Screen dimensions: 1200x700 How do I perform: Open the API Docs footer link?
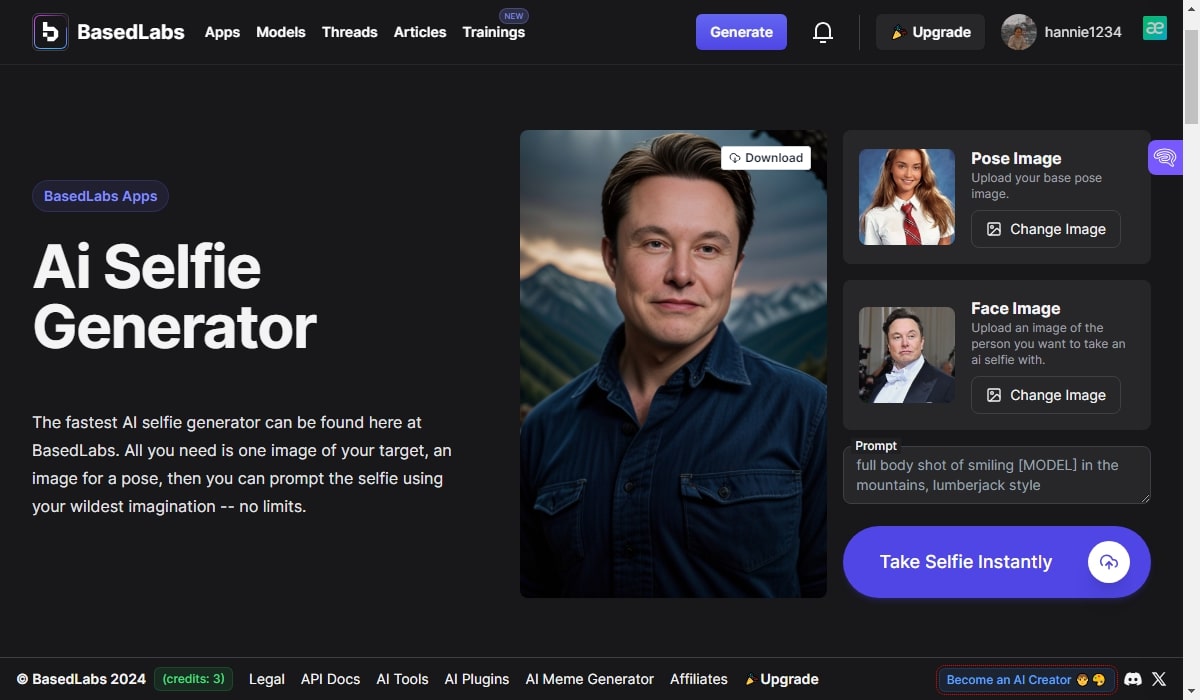coord(330,679)
